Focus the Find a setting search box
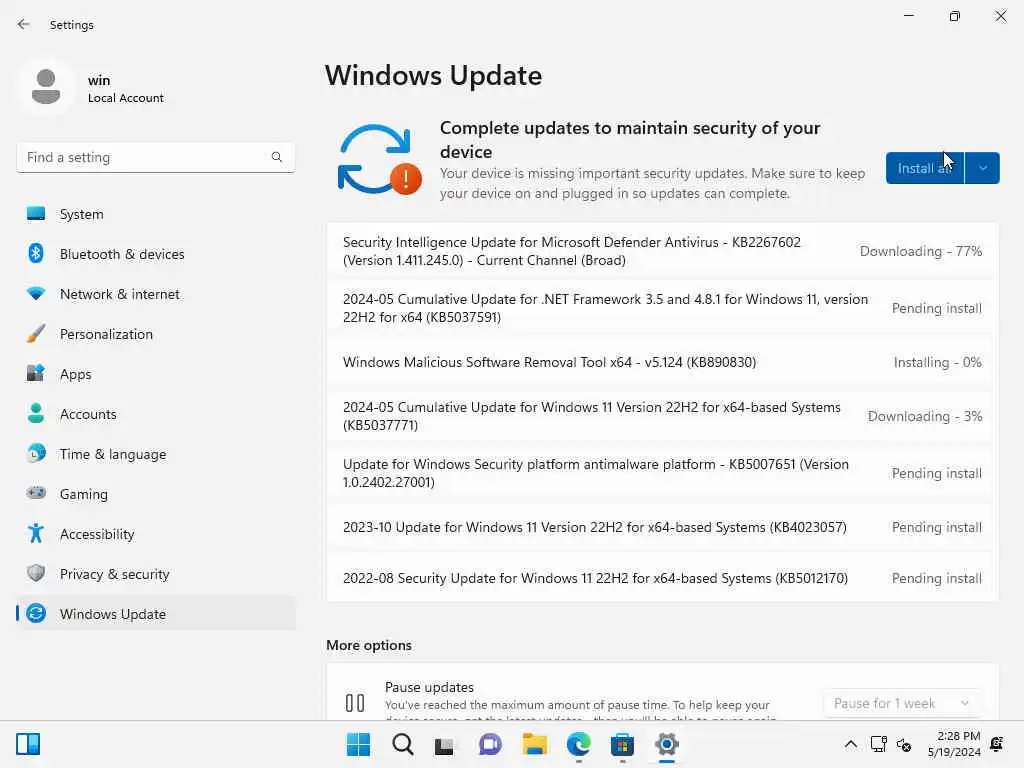 point(155,157)
